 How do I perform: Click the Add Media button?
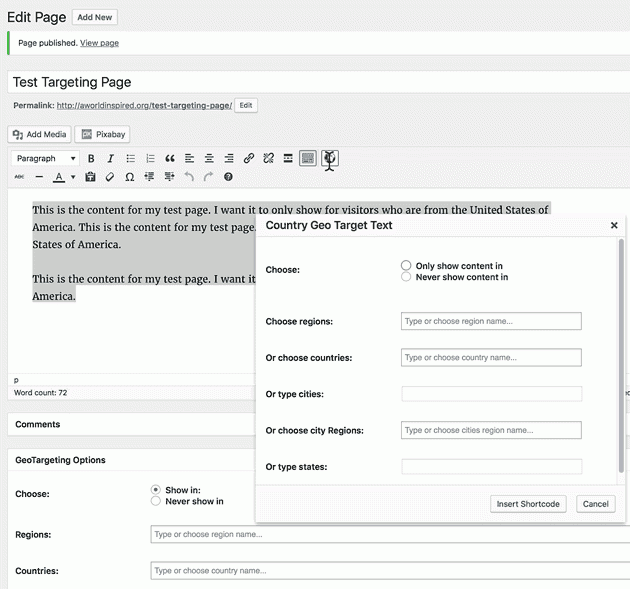click(x=39, y=134)
